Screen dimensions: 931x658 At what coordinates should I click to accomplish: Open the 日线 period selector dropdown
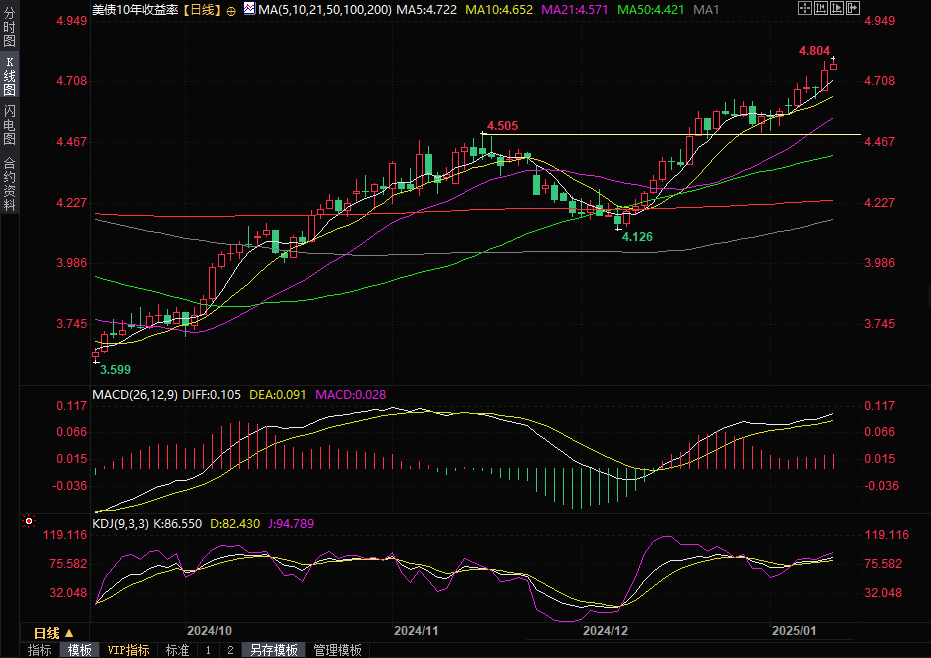(x=54, y=633)
